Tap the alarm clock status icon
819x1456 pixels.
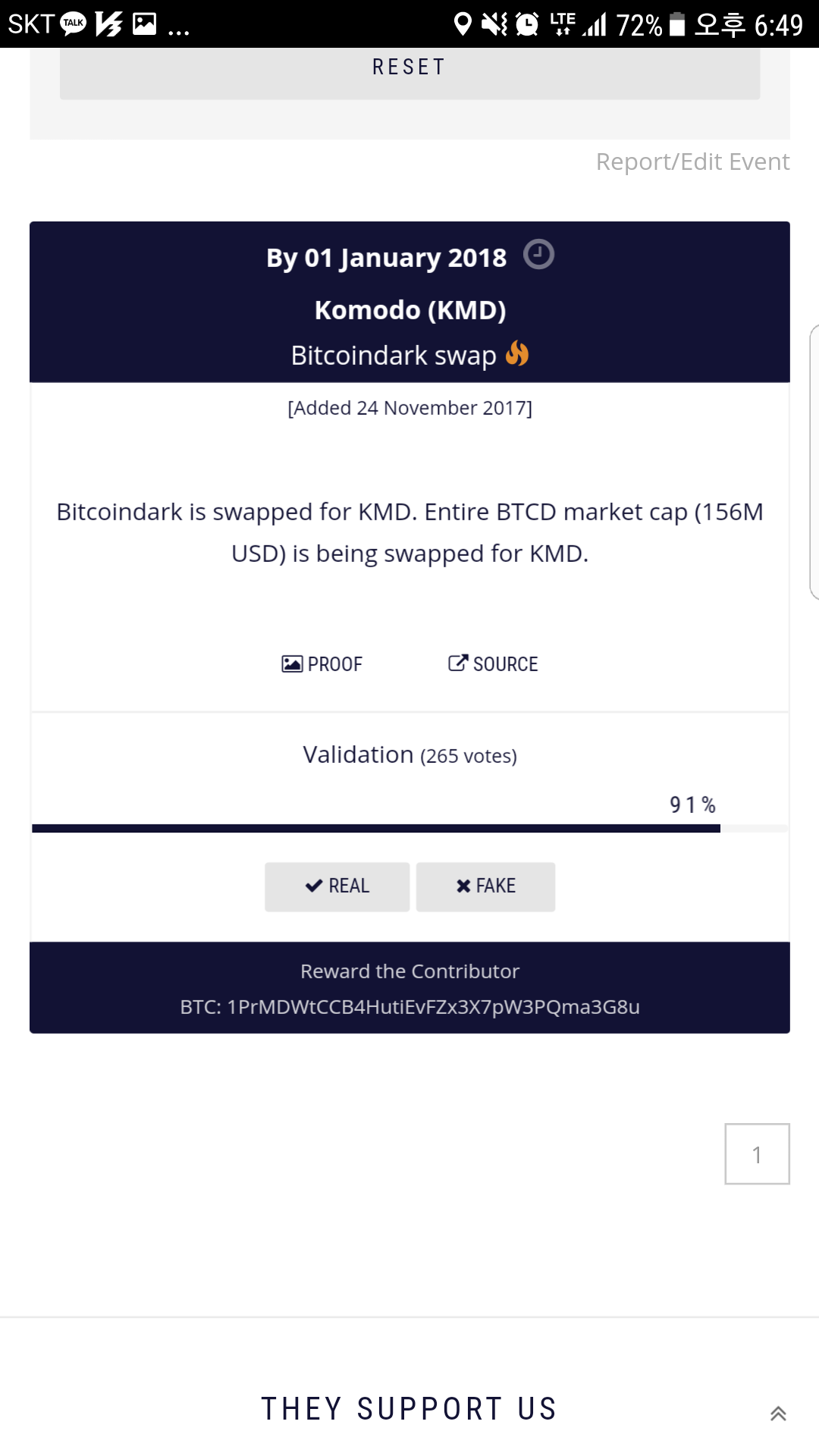tap(527, 24)
